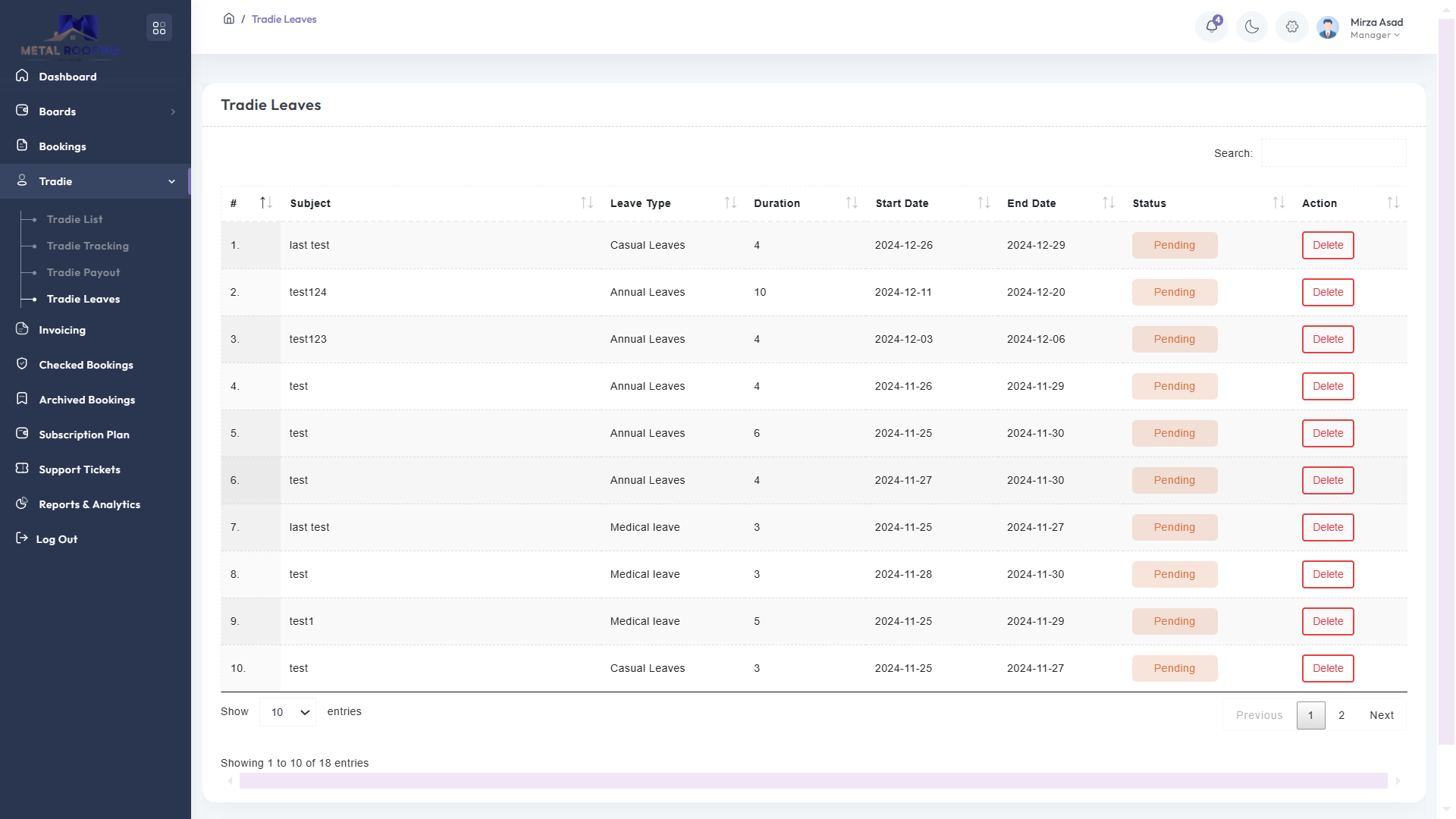Image resolution: width=1456 pixels, height=819 pixels.
Task: Open Reports & Analytics in sidebar
Action: [89, 504]
